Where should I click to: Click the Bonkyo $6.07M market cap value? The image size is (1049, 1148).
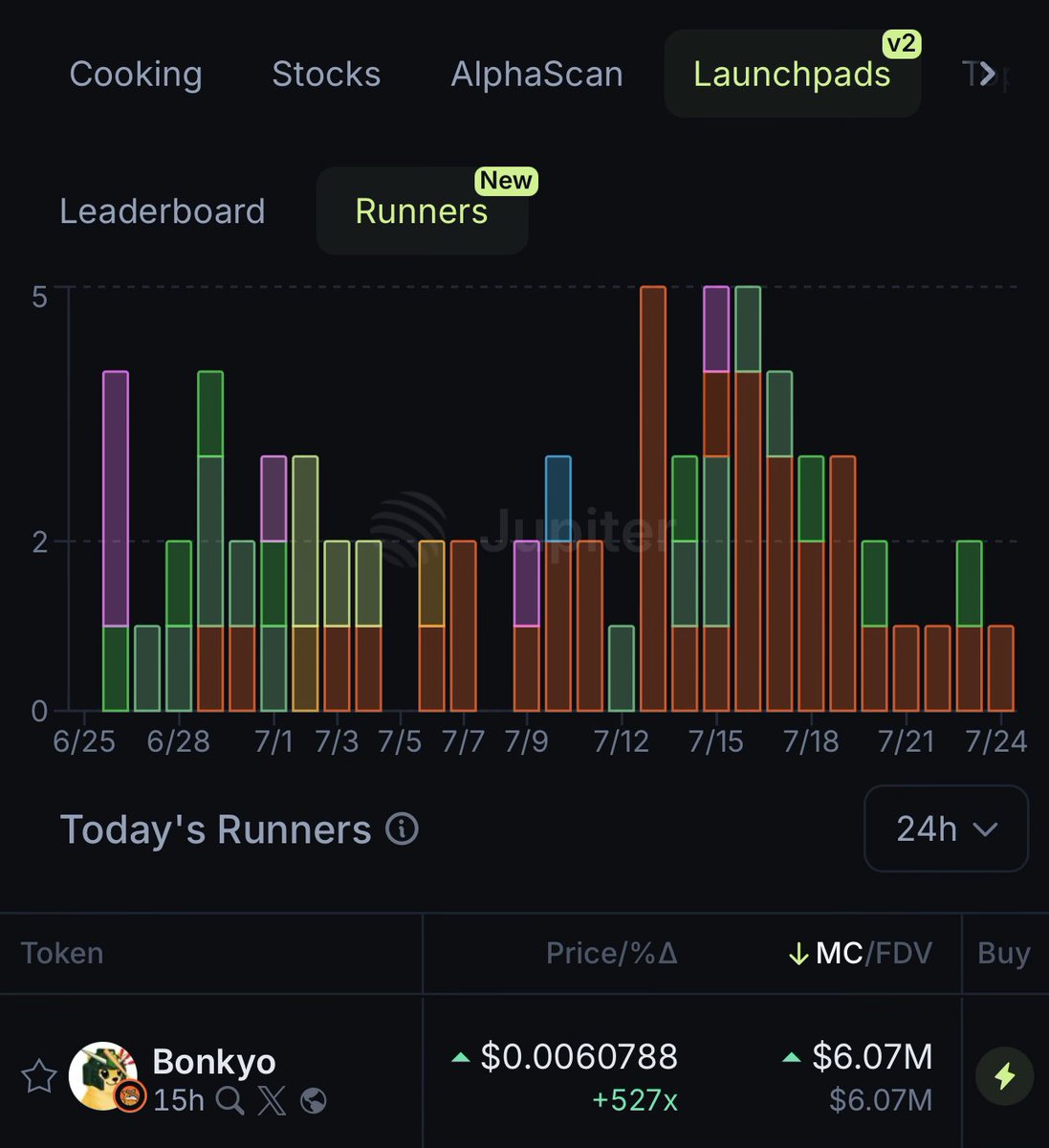click(x=872, y=1057)
